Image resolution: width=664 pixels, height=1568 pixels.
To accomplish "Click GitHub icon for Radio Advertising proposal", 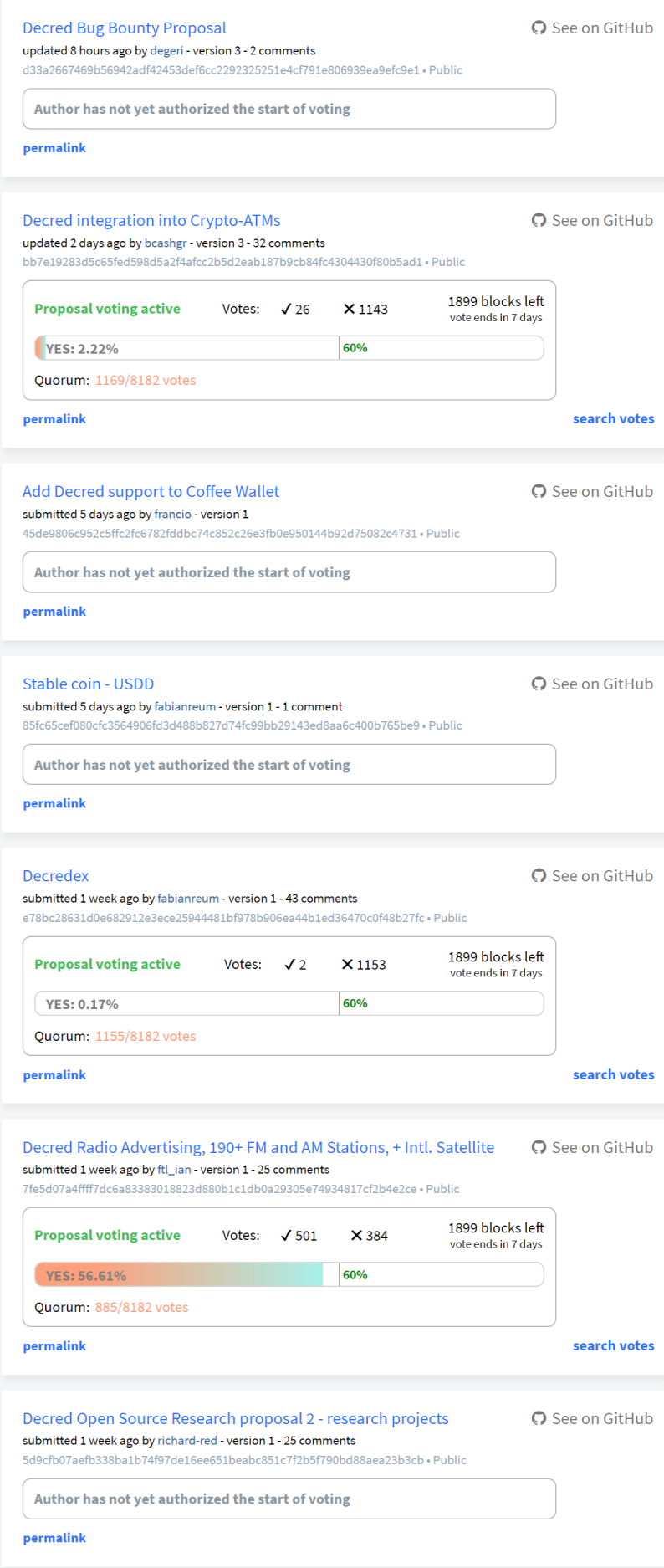I will point(539,1147).
